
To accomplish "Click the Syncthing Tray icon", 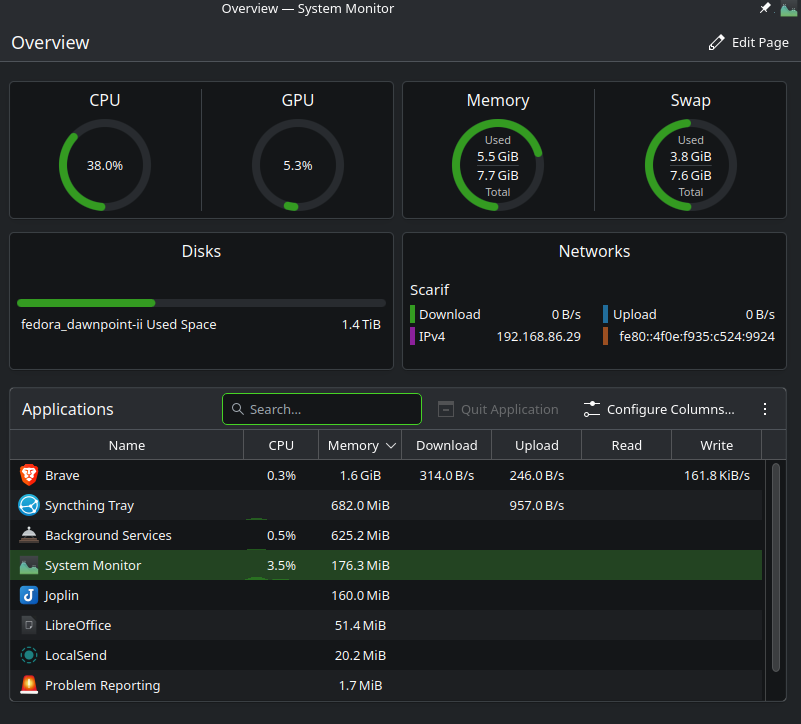I will click(x=29, y=506).
